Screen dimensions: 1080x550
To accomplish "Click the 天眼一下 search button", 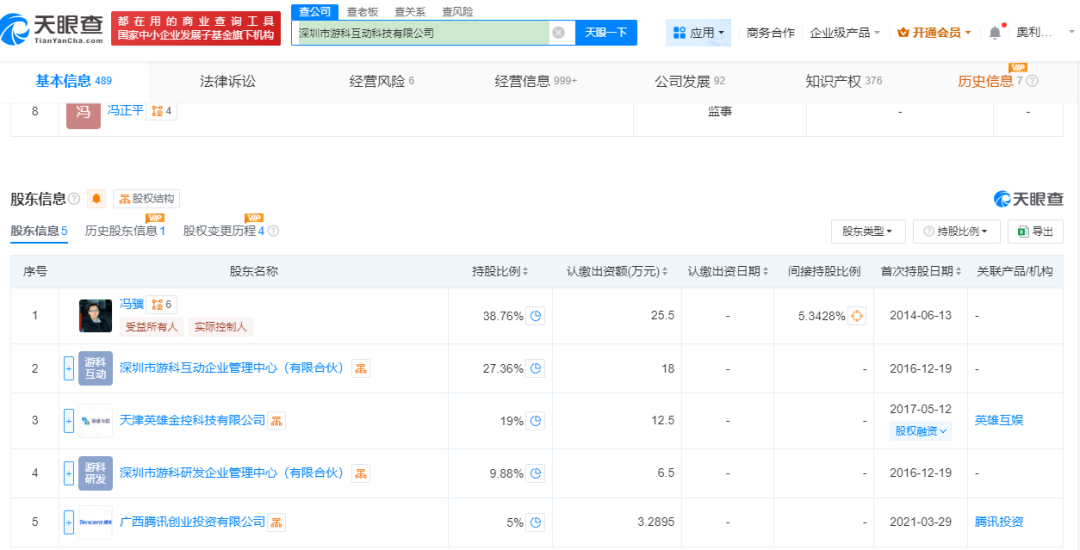I will click(606, 33).
